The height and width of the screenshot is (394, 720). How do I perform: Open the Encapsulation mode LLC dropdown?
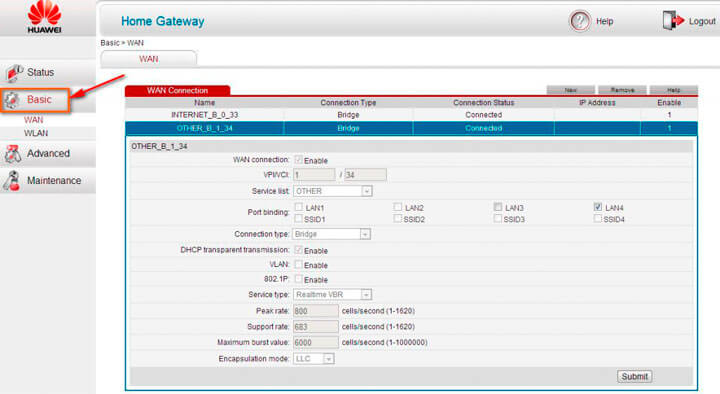coord(313,359)
